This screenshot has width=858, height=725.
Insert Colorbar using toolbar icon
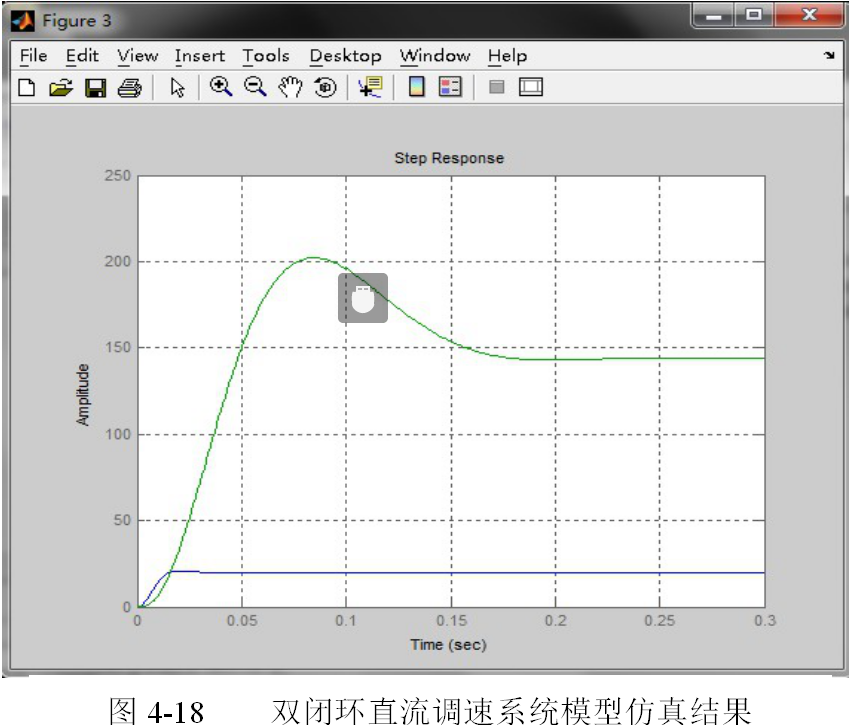click(x=416, y=87)
